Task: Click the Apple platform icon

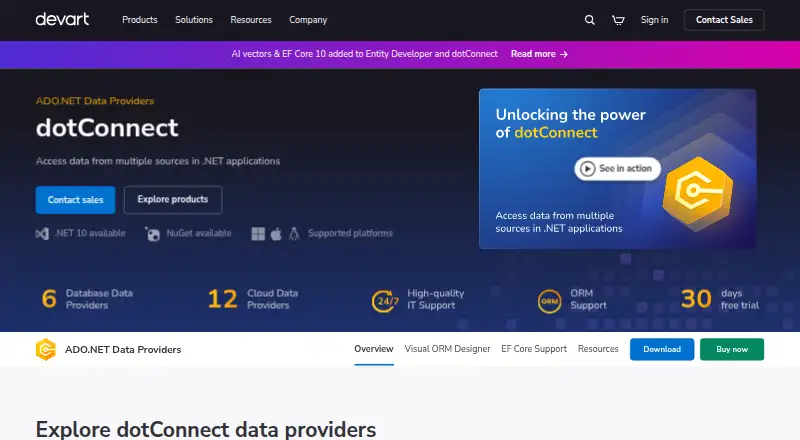Action: 276,233
